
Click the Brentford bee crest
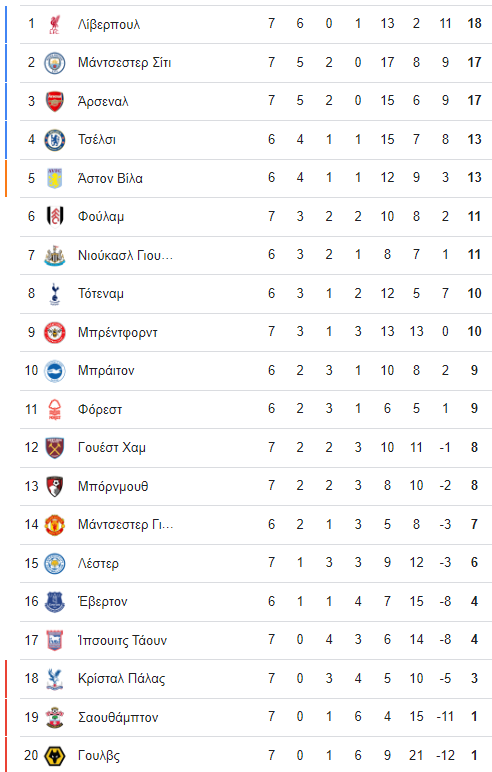pyautogui.click(x=55, y=332)
